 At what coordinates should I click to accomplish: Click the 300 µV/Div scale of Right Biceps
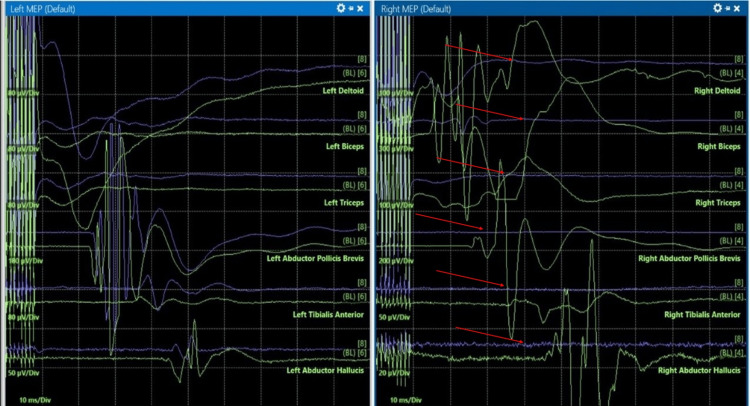coord(396,149)
